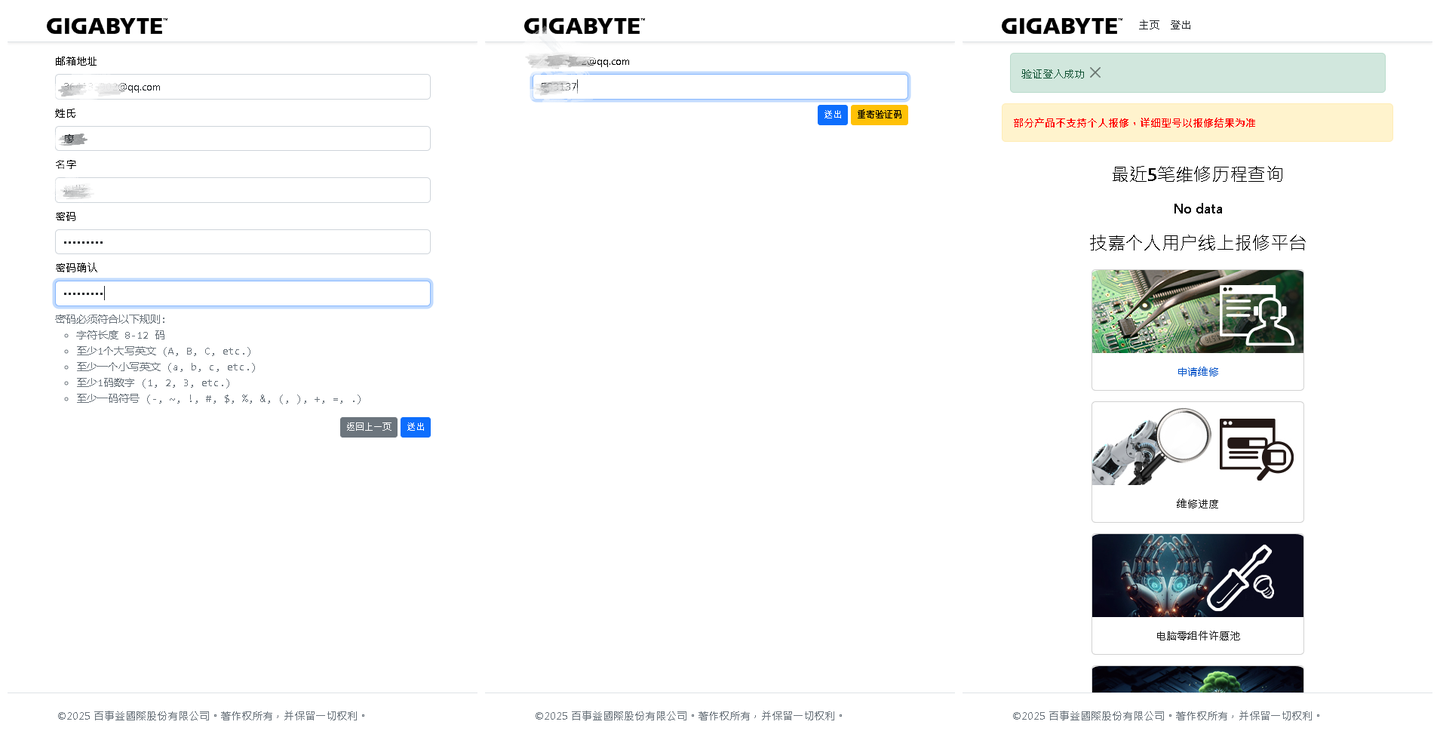Go to 主页 in the top navigation
The image size is (1440, 734).
click(x=1149, y=25)
